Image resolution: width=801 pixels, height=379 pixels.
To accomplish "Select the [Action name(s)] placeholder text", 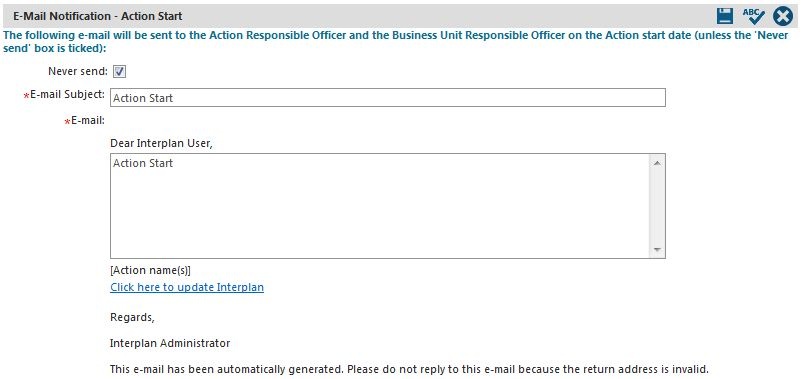I will tap(150, 270).
